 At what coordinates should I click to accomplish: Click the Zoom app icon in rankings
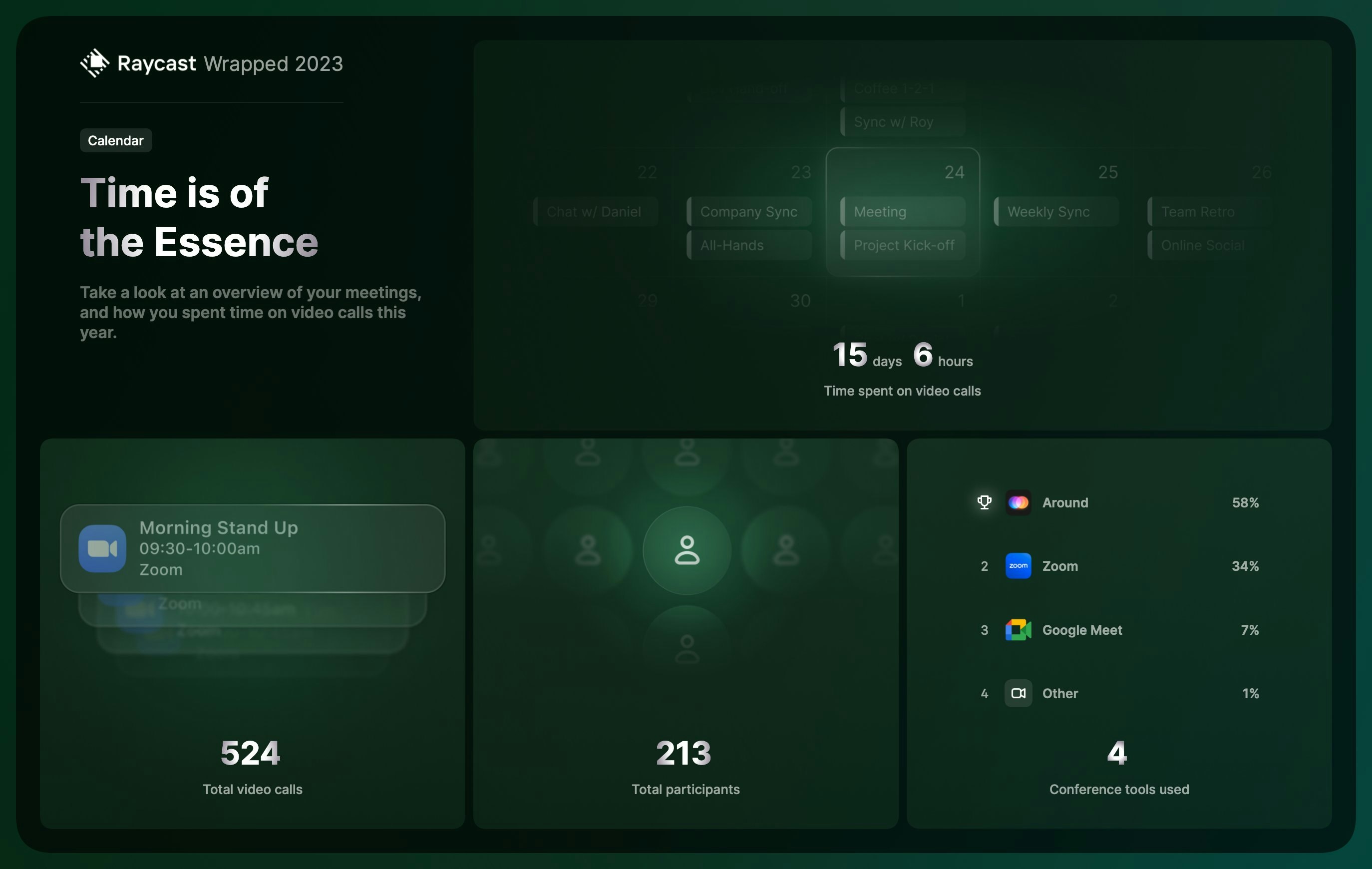pos(1018,566)
